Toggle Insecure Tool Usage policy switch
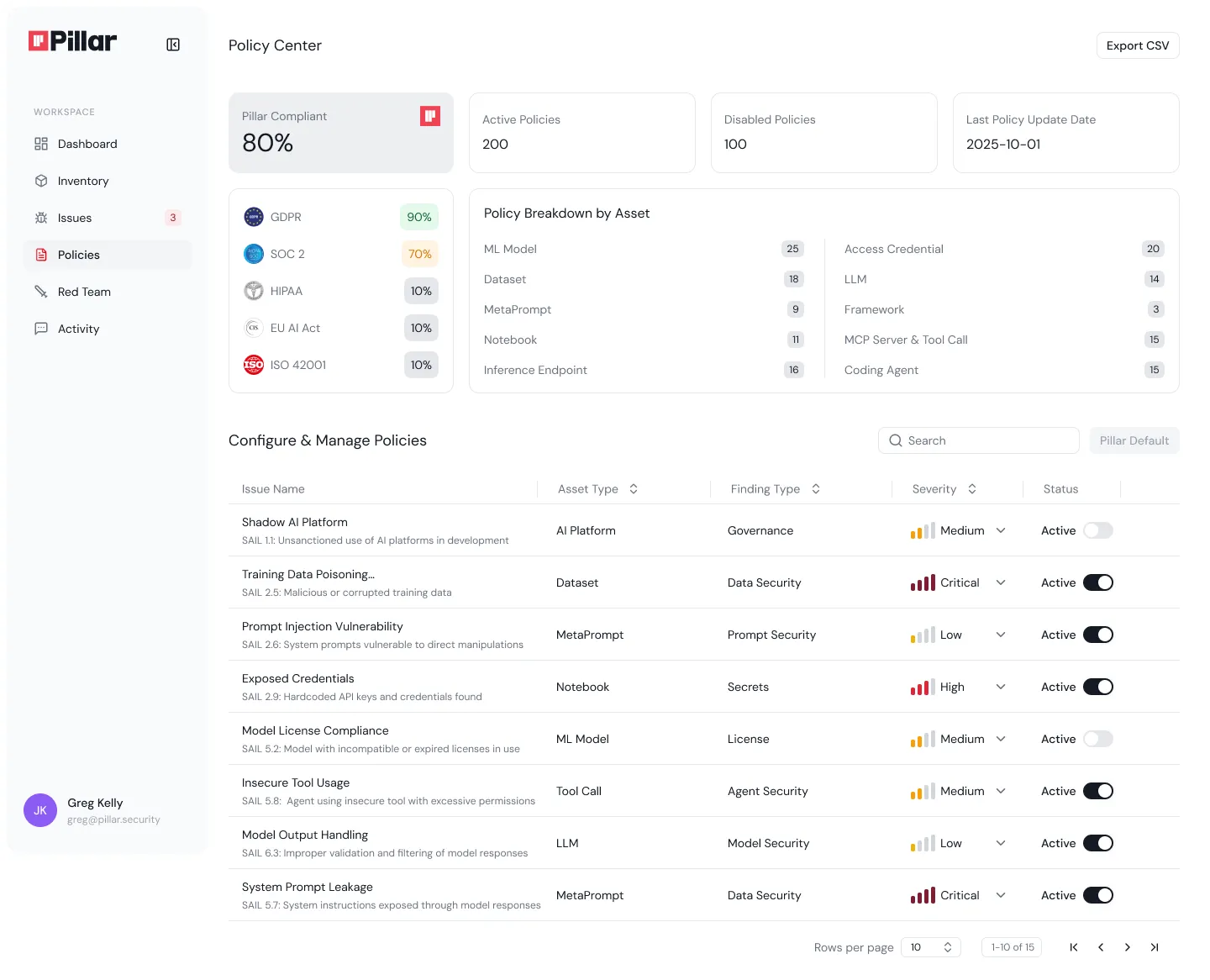1210x980 pixels. pos(1098,791)
